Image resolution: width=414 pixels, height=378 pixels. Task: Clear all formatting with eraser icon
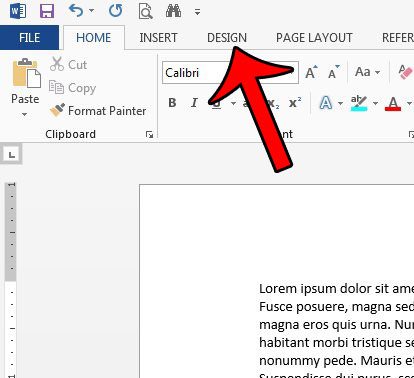(405, 72)
